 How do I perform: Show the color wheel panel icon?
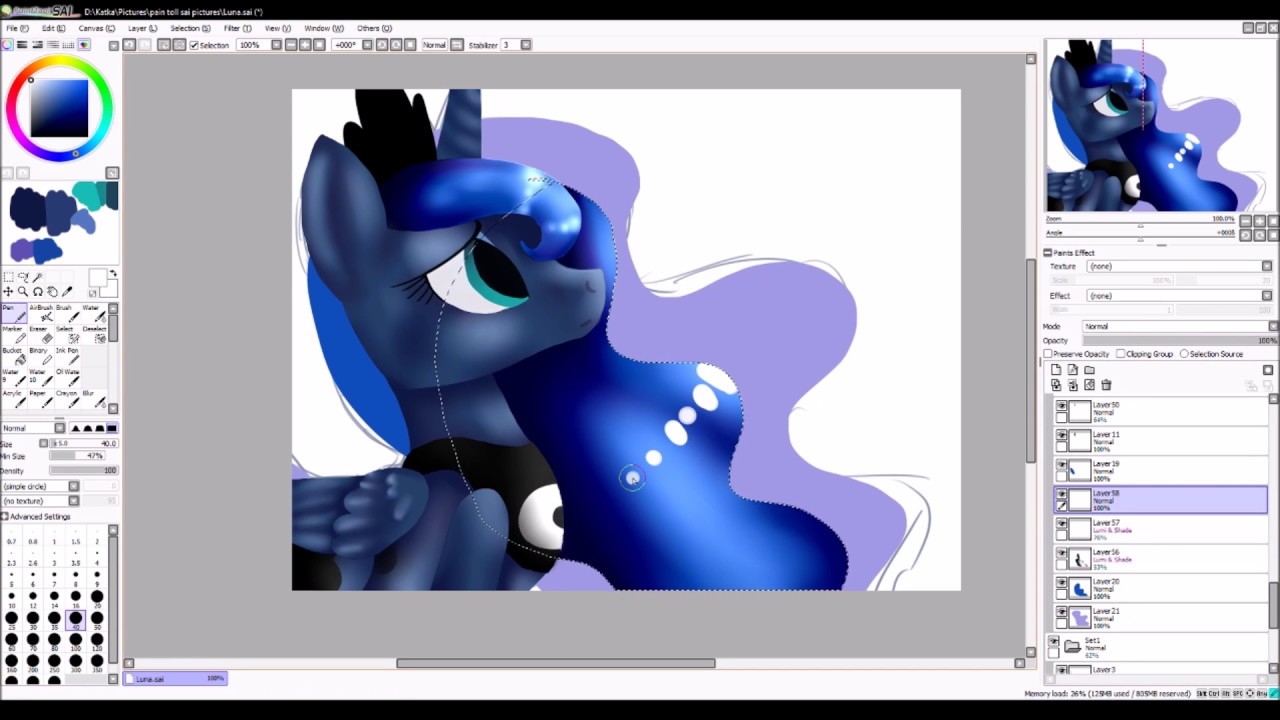click(7, 45)
